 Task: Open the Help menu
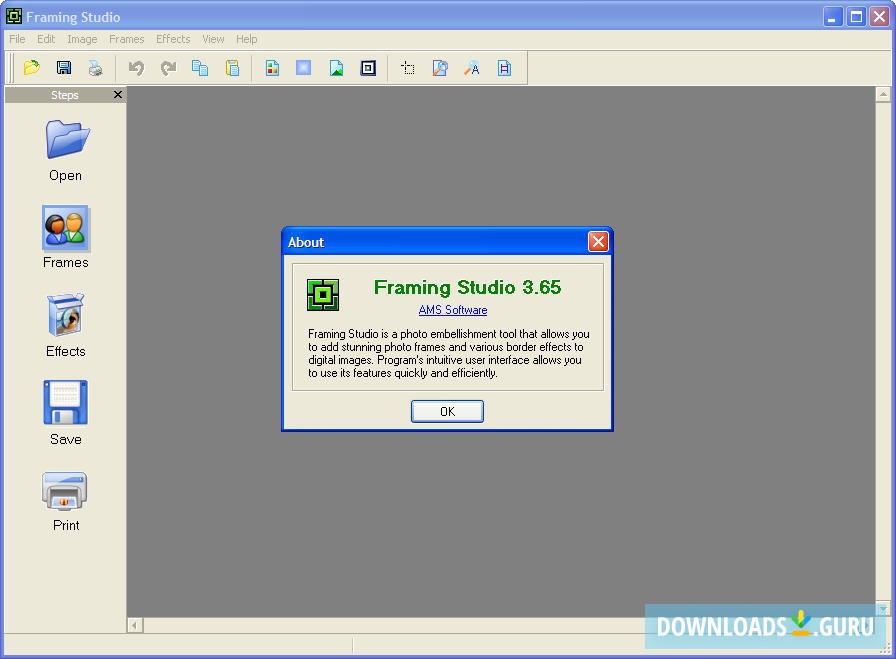click(246, 39)
